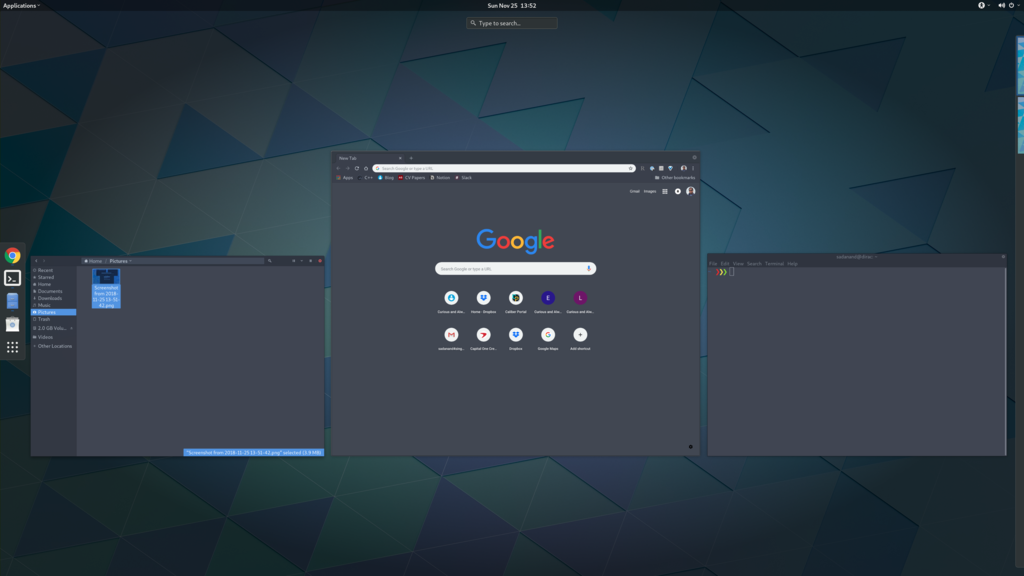Open the Capital One shortcut tile
This screenshot has height=576, width=1024.
click(483, 338)
